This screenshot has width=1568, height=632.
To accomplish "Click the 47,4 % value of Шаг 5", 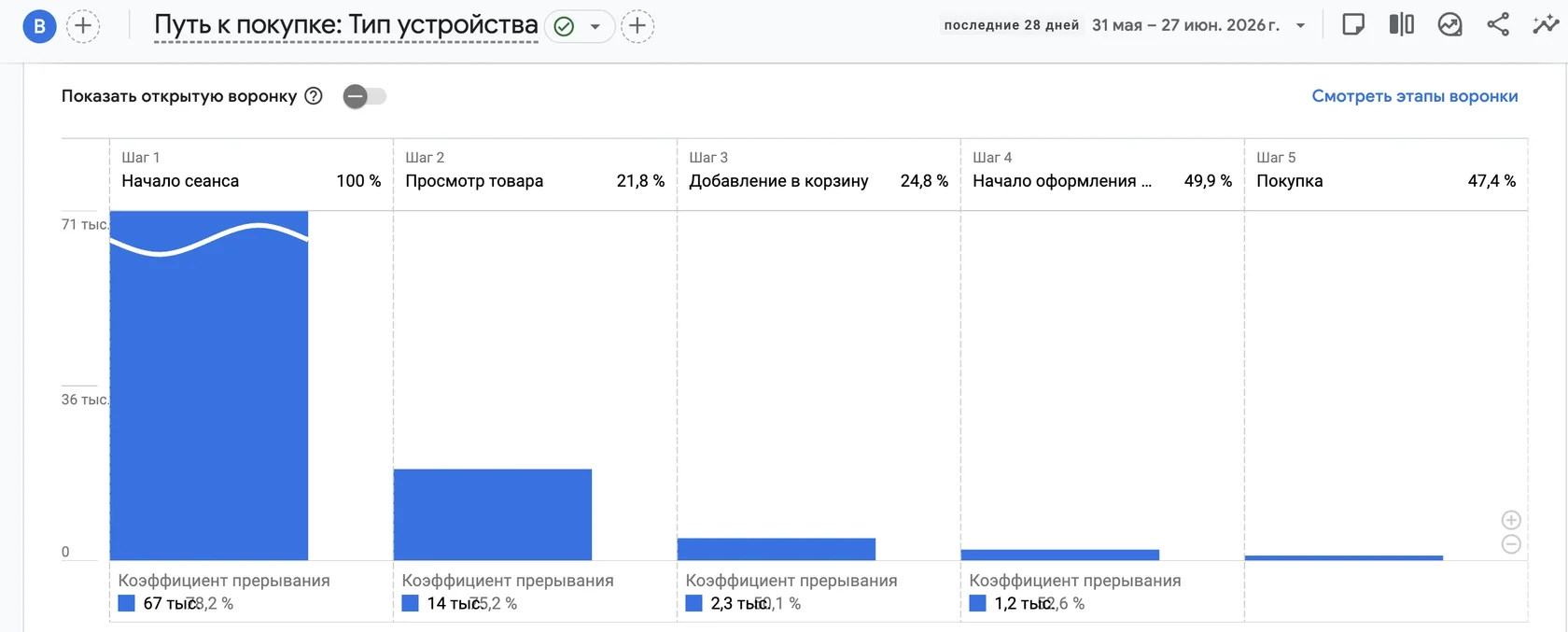I will click(1491, 181).
